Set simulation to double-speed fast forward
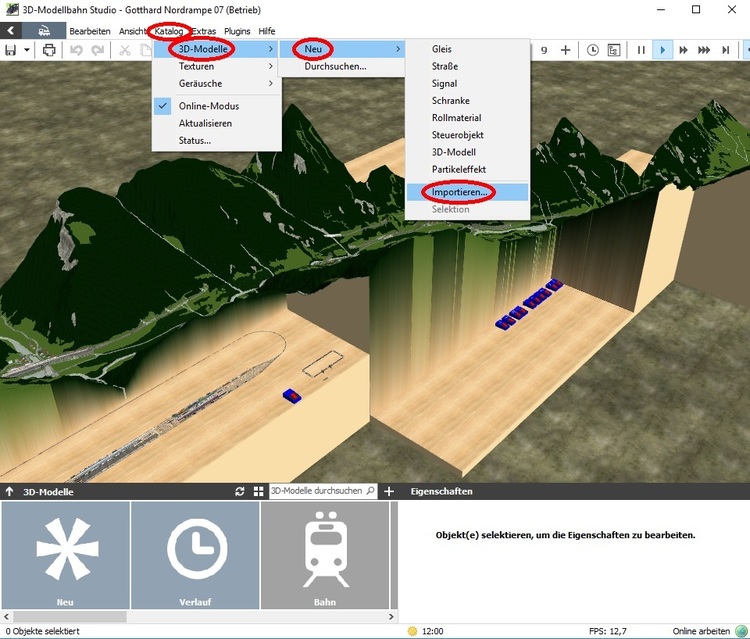Viewport: 750px width, 639px height. (683, 50)
